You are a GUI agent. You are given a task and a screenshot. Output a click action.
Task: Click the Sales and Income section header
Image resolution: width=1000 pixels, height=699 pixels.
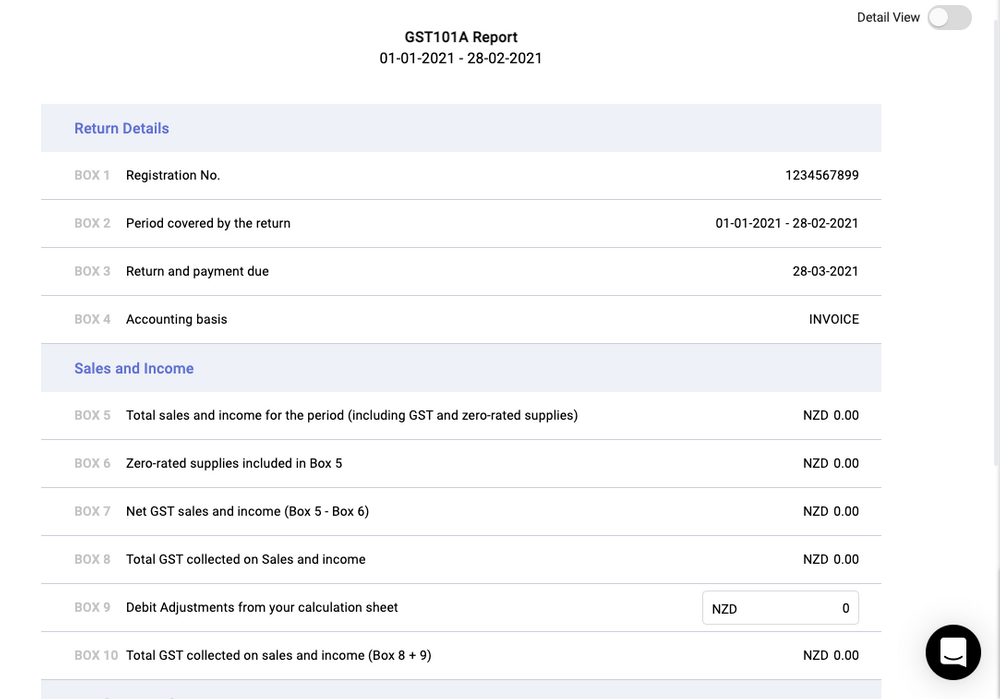click(134, 368)
